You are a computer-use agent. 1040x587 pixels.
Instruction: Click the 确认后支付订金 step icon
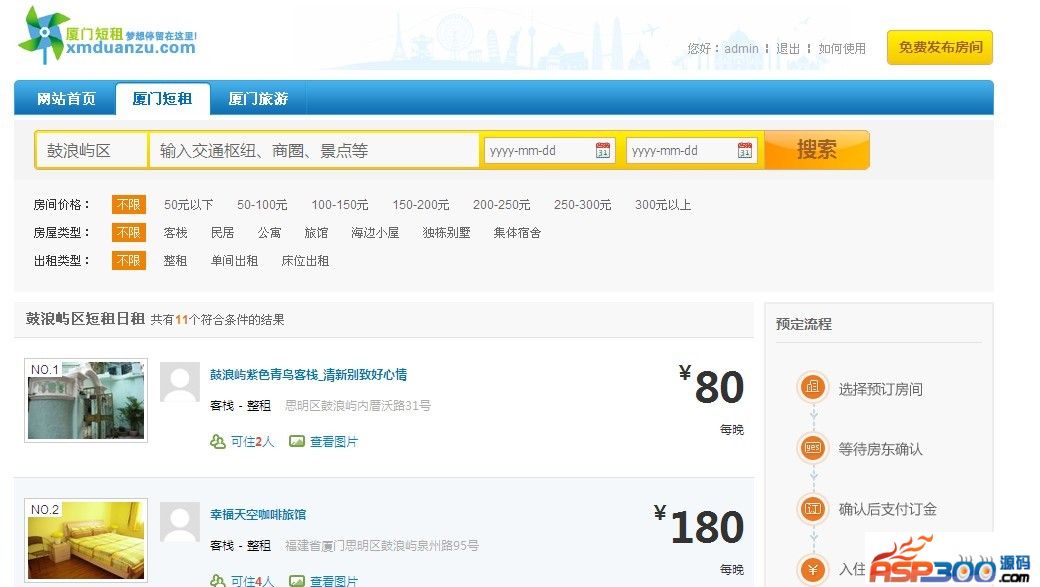[812, 509]
